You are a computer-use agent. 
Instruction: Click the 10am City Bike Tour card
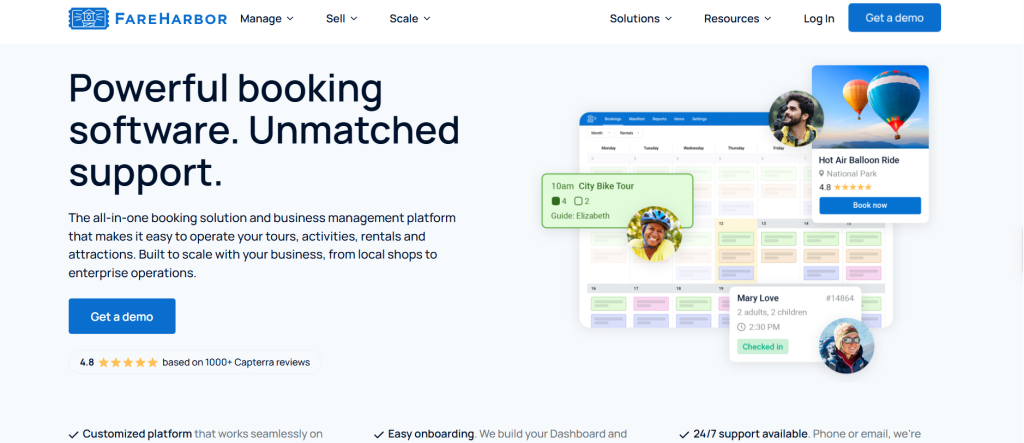coord(617,201)
